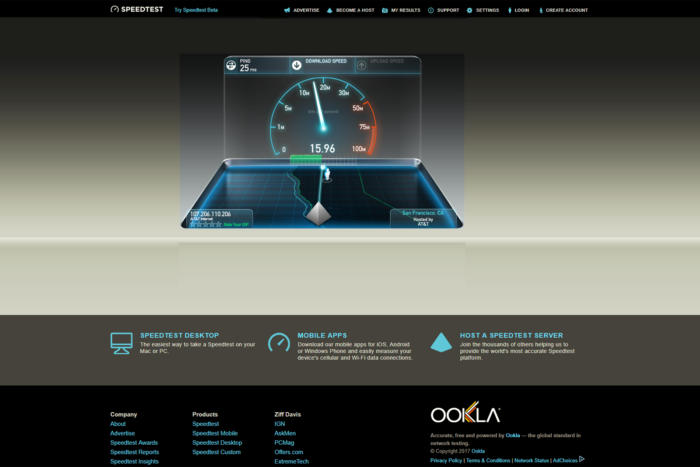
Task: Open the Speedtest Awards footer link
Action: click(x=133, y=442)
